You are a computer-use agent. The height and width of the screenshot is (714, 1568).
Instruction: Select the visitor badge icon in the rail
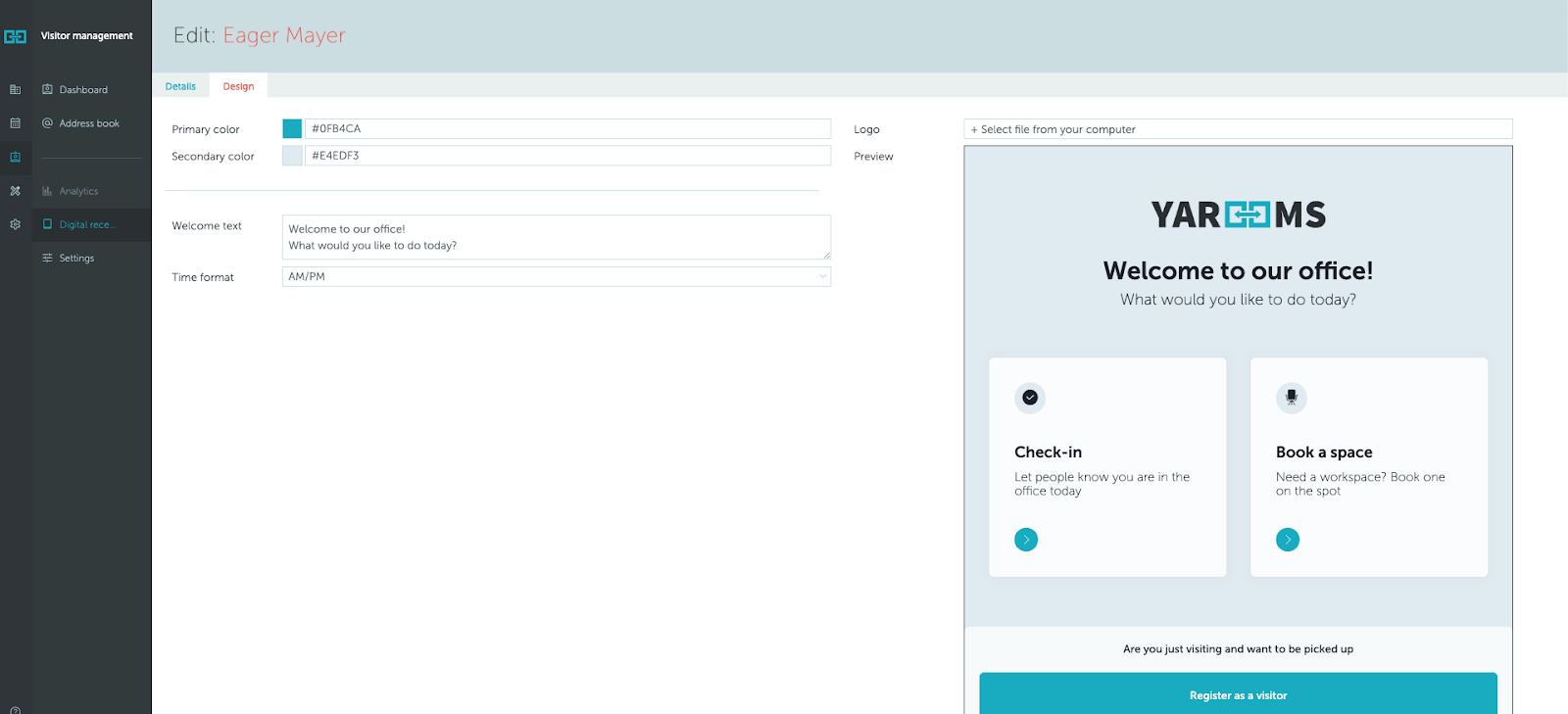pyautogui.click(x=15, y=157)
